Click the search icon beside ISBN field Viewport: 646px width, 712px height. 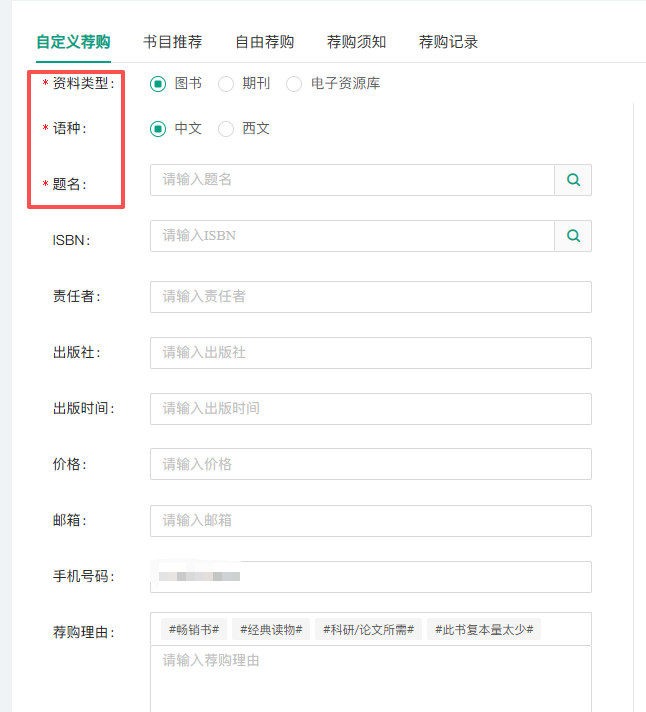(573, 236)
